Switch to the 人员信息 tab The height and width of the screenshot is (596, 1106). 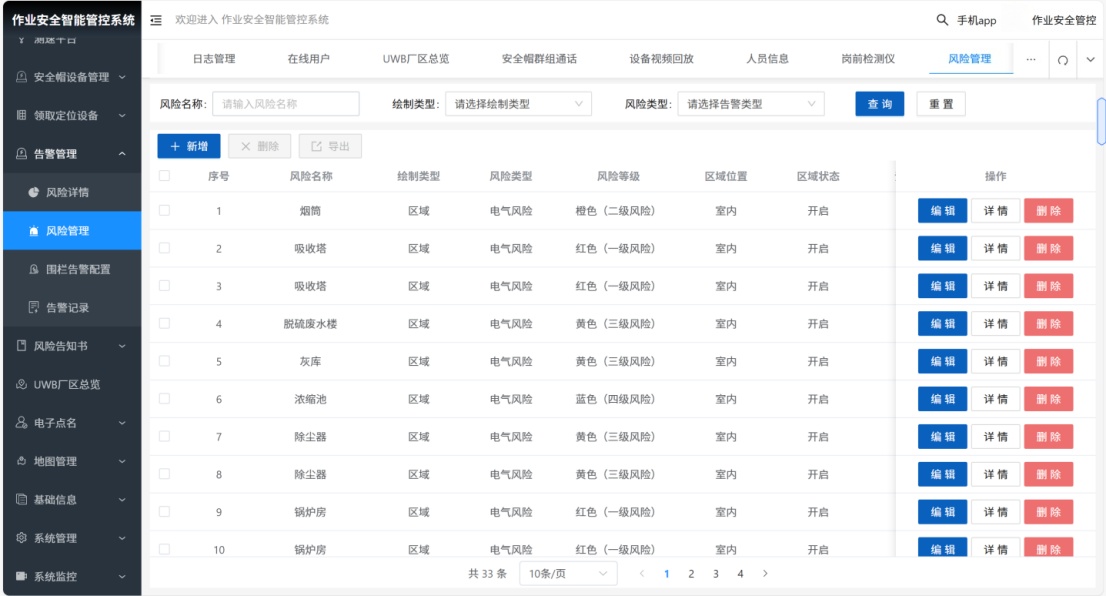767,59
